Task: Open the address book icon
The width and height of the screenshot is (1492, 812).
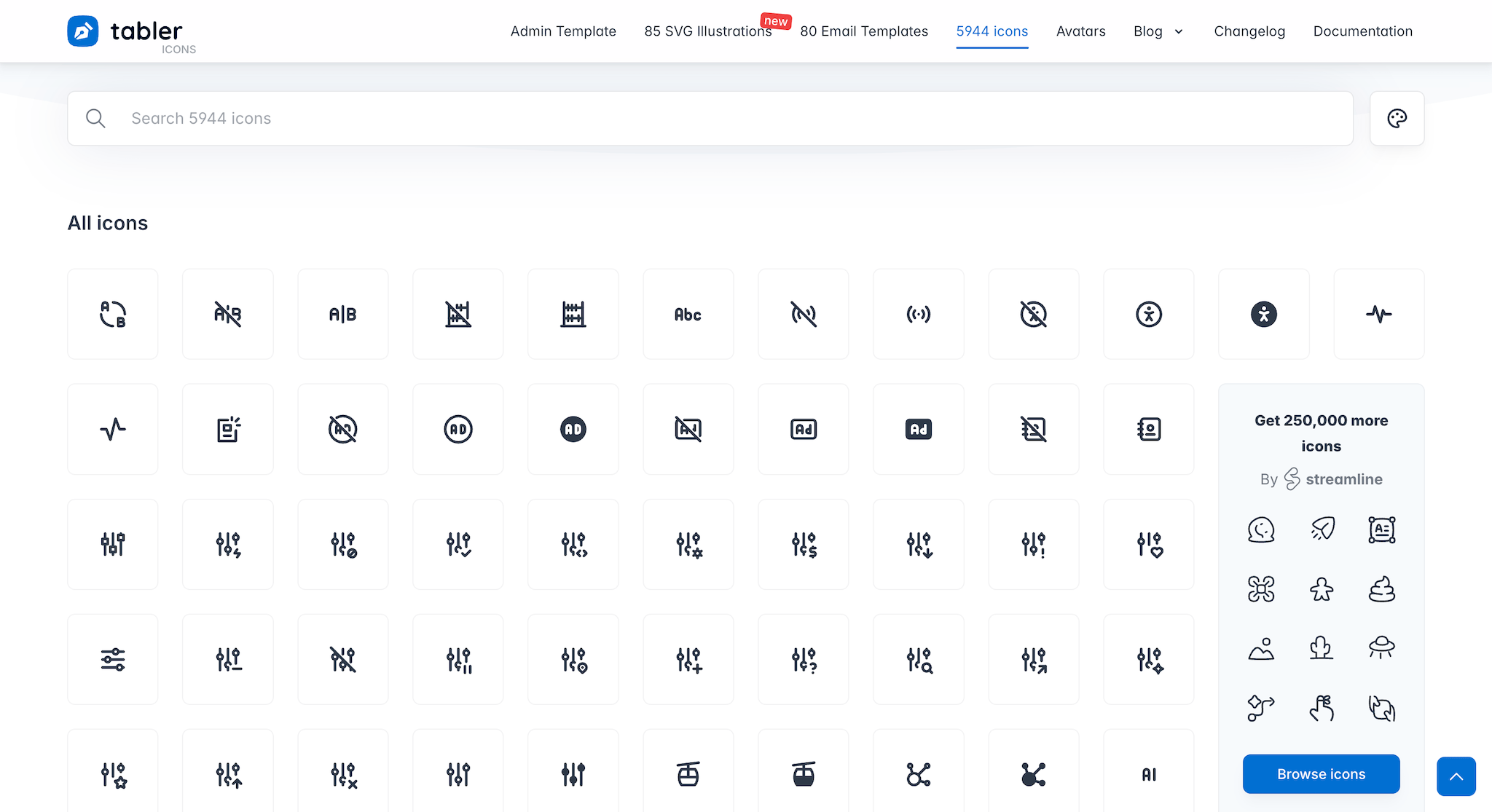Action: [1149, 429]
